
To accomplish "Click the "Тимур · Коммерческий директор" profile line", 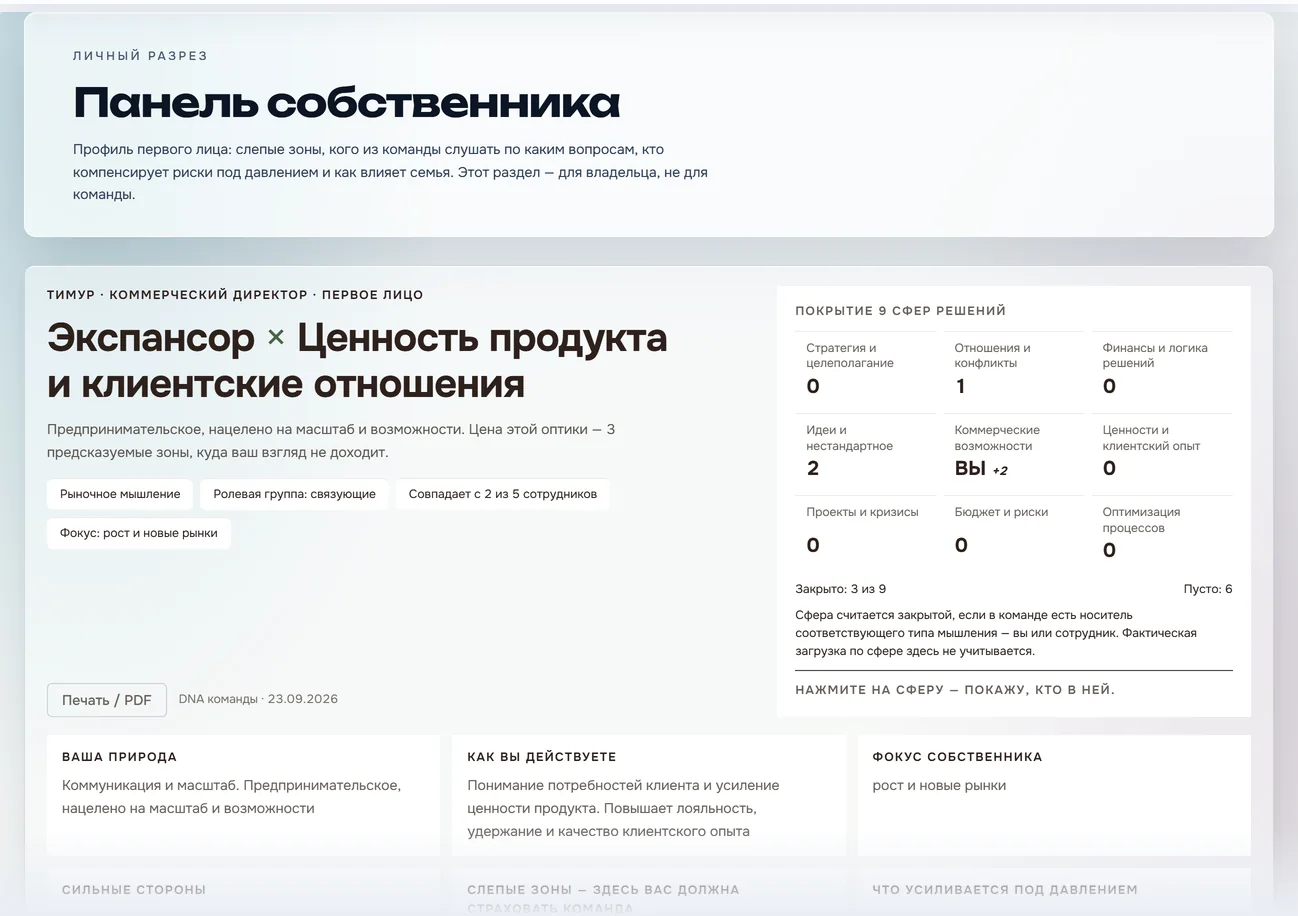I will coord(235,295).
